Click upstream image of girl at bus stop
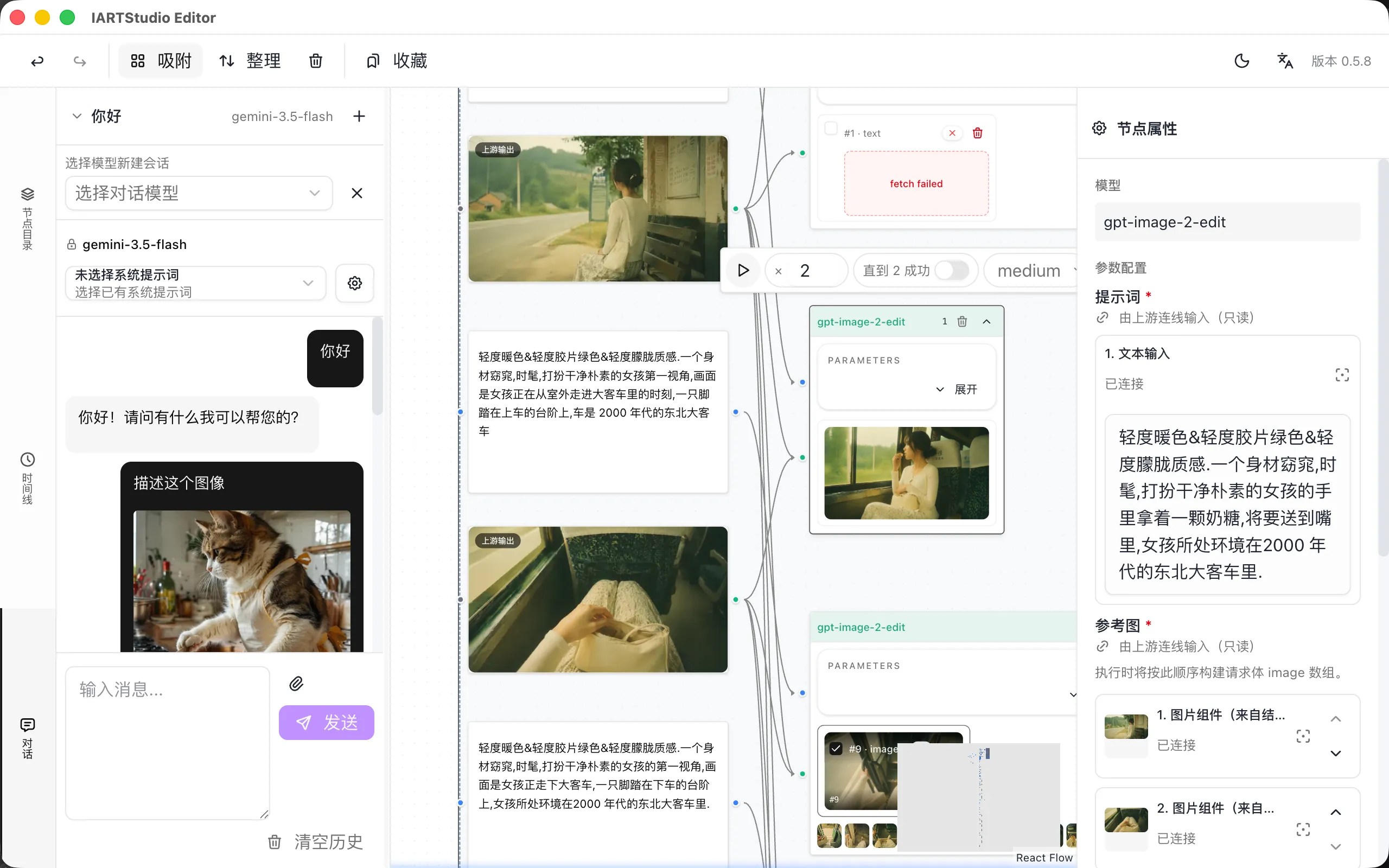This screenshot has height=868, width=1389. [x=597, y=208]
